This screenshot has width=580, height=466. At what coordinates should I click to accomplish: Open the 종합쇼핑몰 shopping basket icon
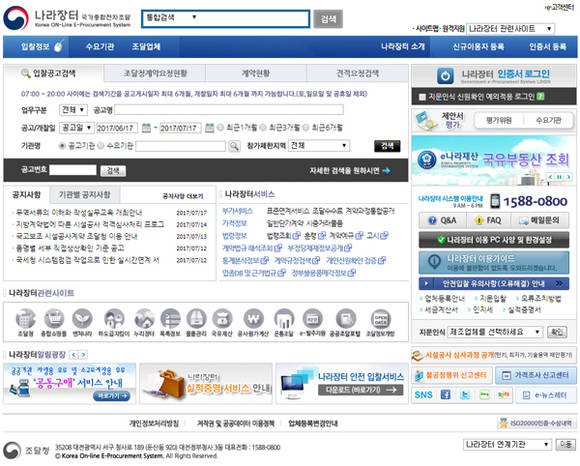pyautogui.click(x=54, y=318)
